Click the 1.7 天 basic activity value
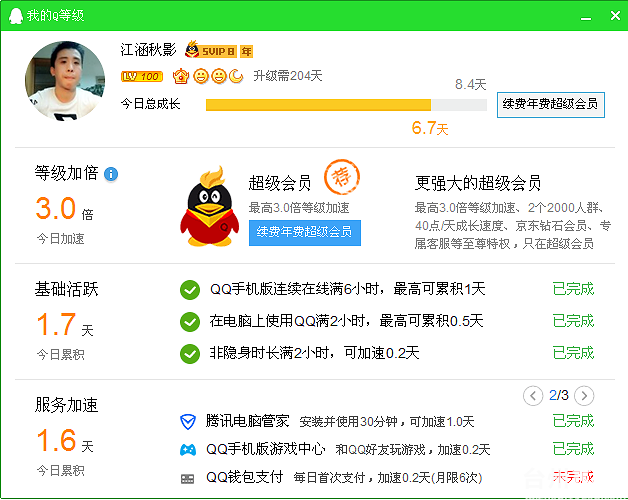Screen dimensions: 628x500 (64, 325)
